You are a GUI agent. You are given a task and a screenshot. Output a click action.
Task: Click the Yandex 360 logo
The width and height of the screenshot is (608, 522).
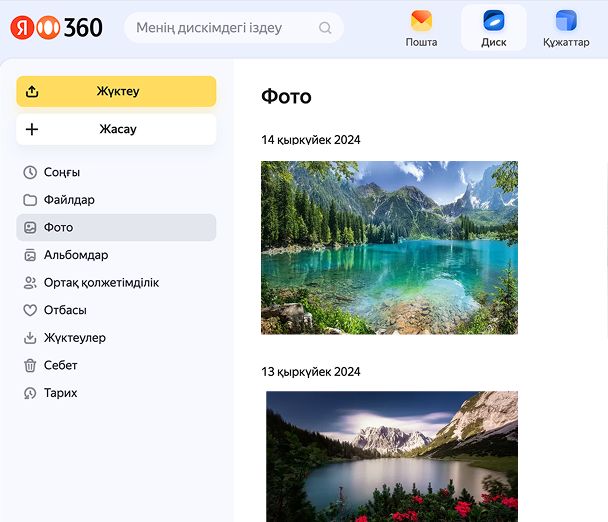[57, 27]
